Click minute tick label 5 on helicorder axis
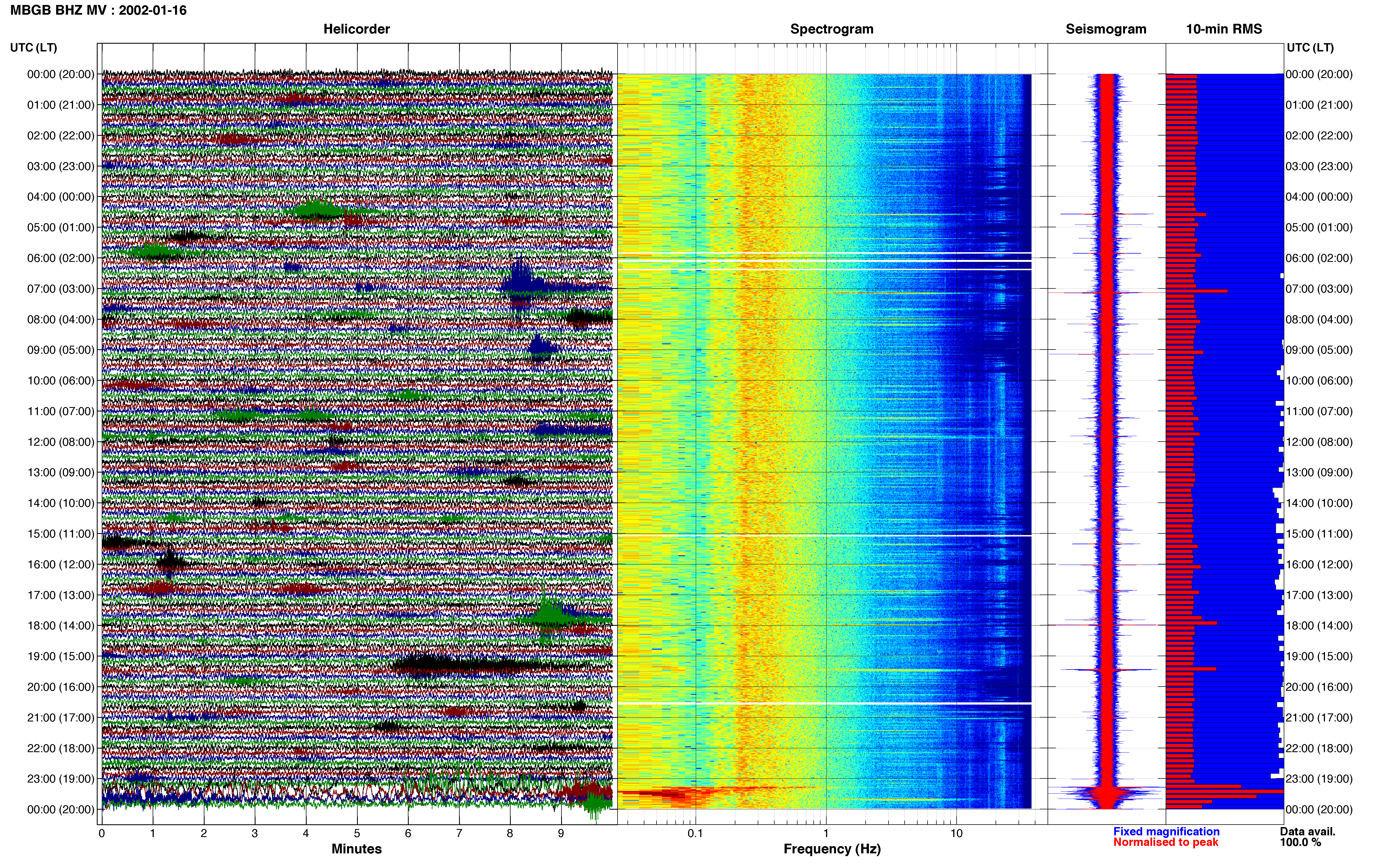Viewport: 1388px width, 868px height. (357, 833)
